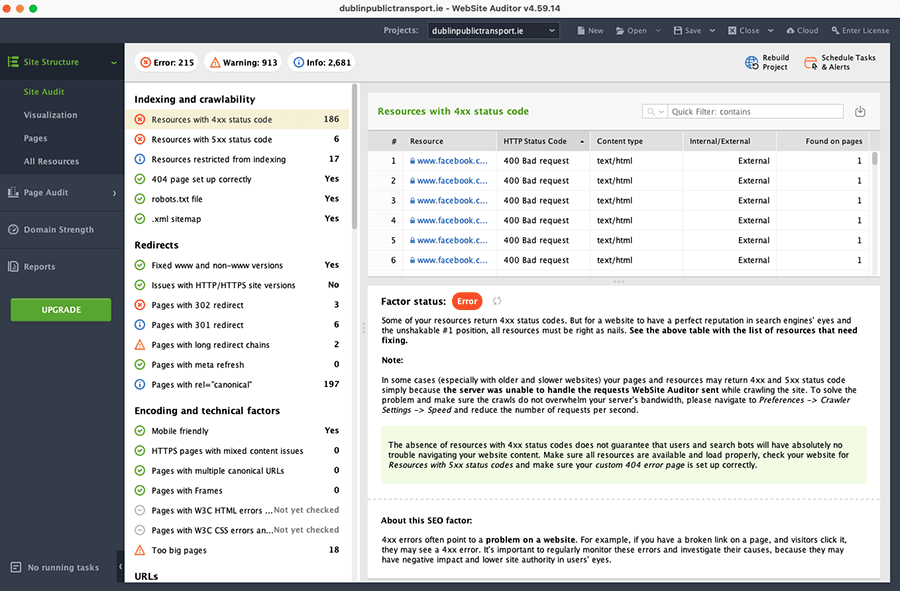This screenshot has height=591, width=900.
Task: Click the quick filter search magnifier
Action: click(x=651, y=111)
